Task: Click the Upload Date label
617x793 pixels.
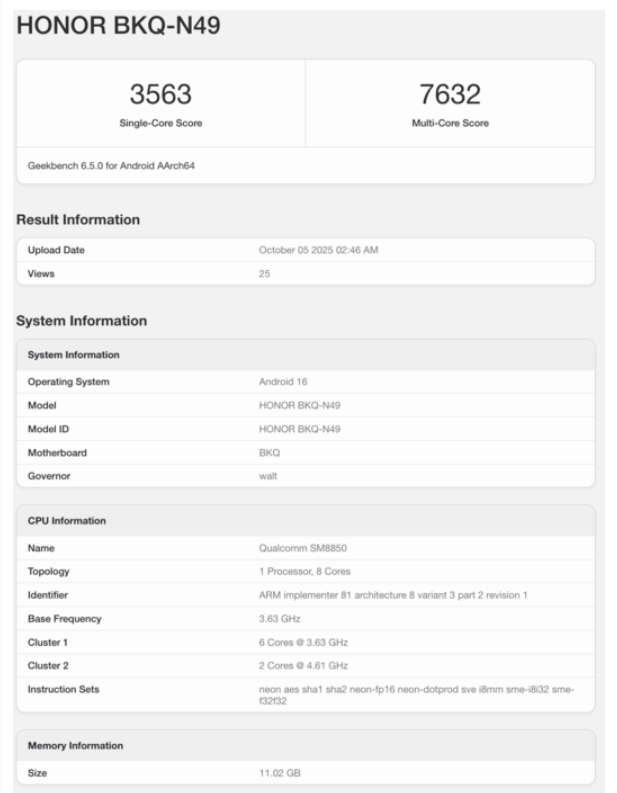Action: click(56, 250)
